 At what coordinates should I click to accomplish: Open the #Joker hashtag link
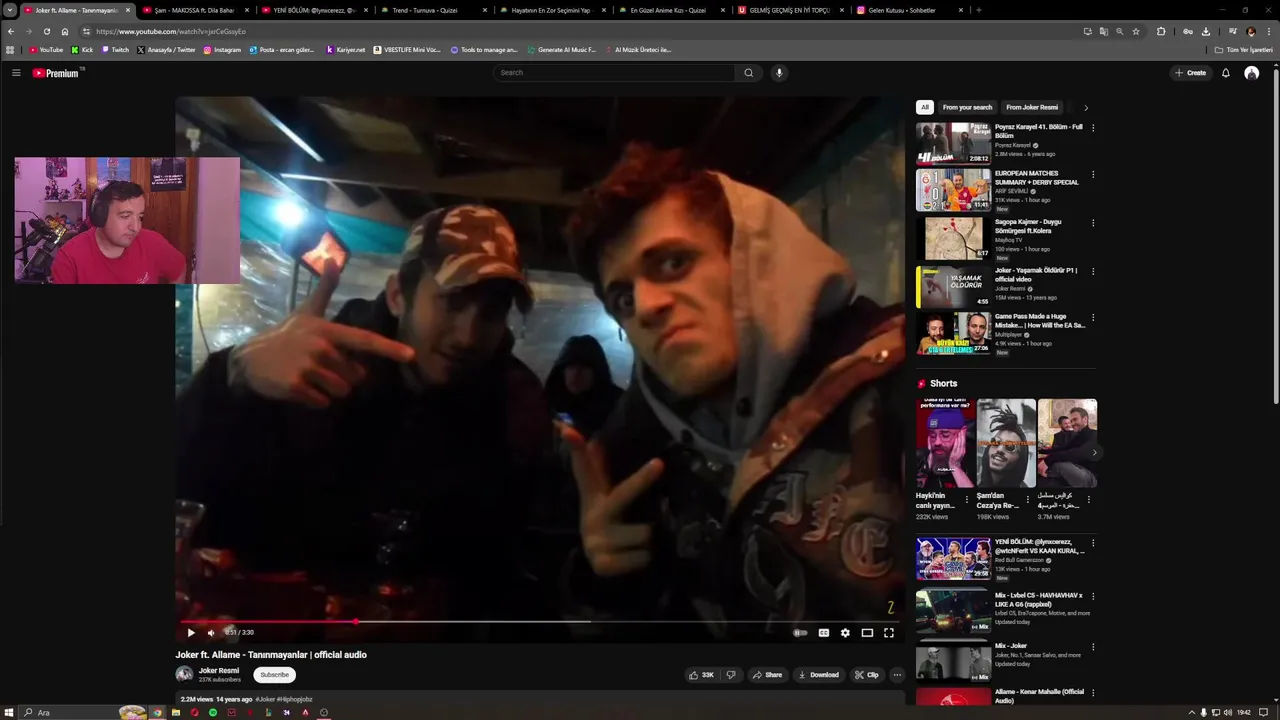(265, 699)
